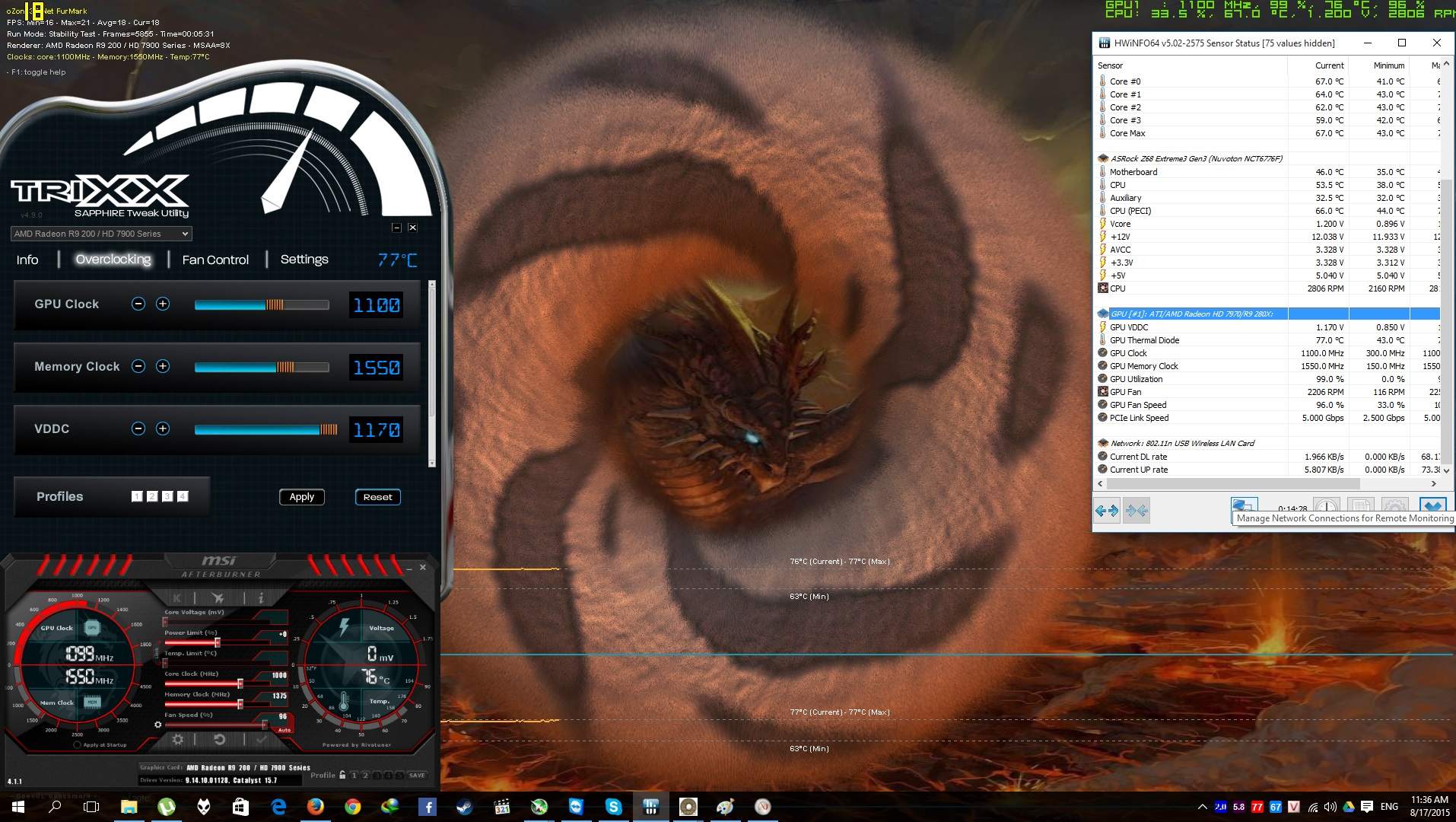1456x822 pixels.
Task: Click the Kombustor 'K' button in Afterburner
Action: pos(176,598)
